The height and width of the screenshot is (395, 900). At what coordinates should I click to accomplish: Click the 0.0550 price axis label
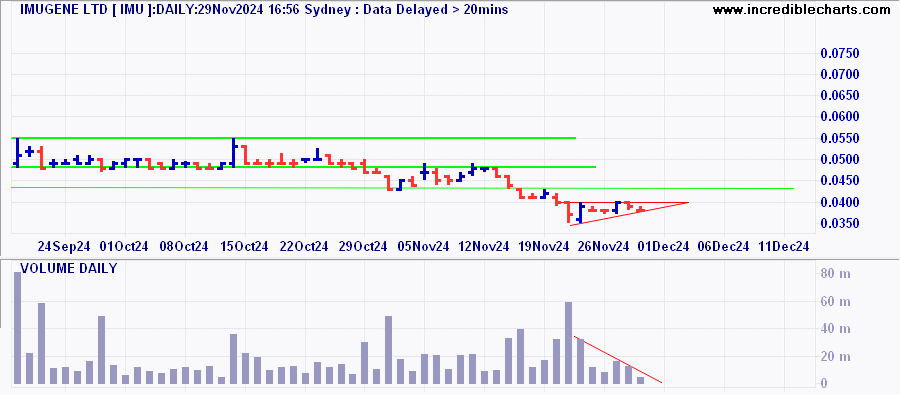point(840,138)
